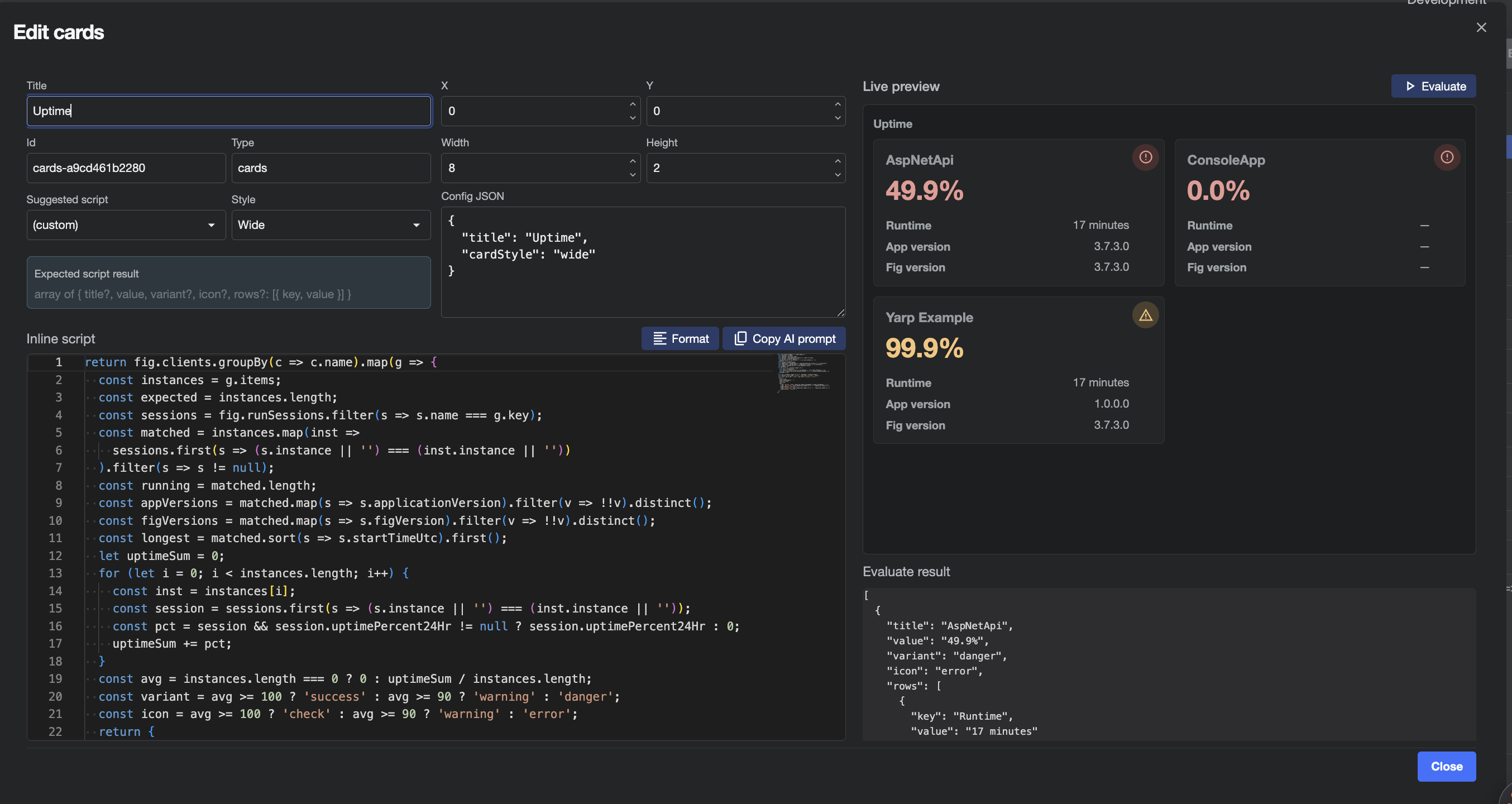Click the Yarp Example card title
1512x804 pixels.
[x=929, y=318]
